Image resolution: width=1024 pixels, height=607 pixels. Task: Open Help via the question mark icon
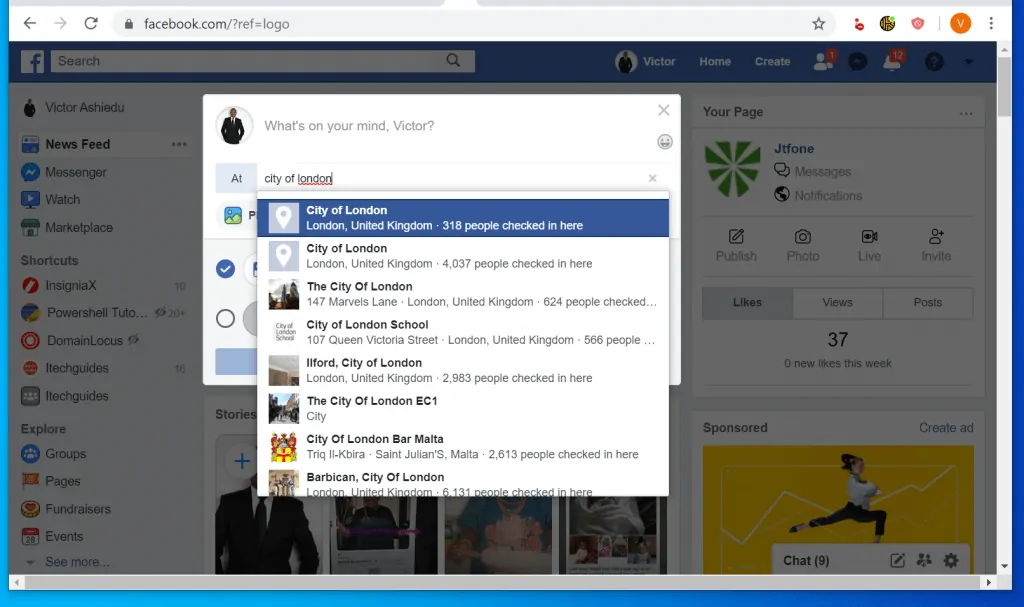coord(933,61)
